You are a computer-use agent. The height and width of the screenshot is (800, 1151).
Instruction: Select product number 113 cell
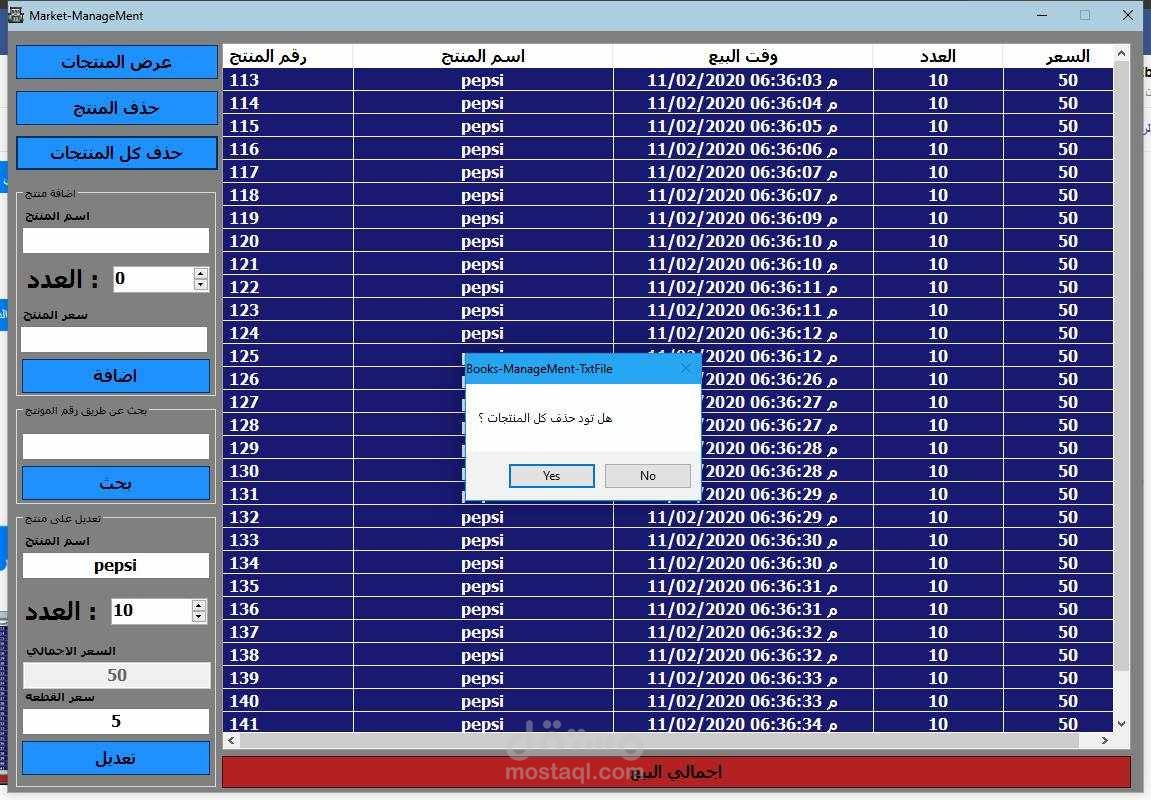[288, 80]
